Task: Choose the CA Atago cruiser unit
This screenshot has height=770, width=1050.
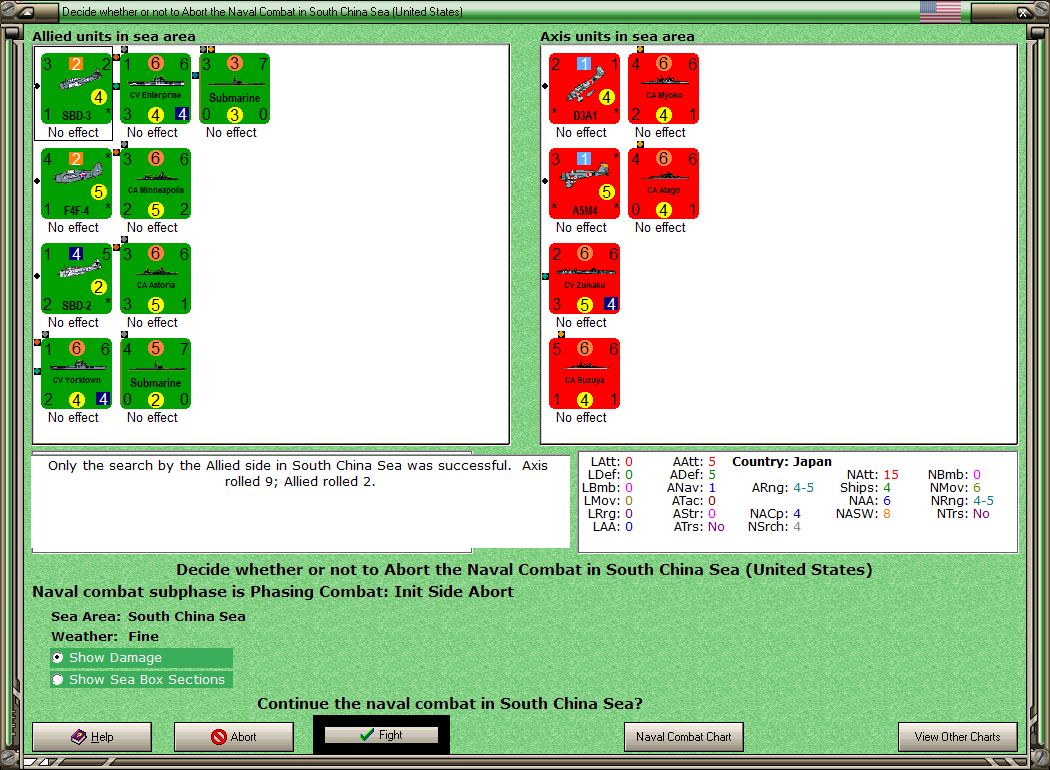Action: 664,184
